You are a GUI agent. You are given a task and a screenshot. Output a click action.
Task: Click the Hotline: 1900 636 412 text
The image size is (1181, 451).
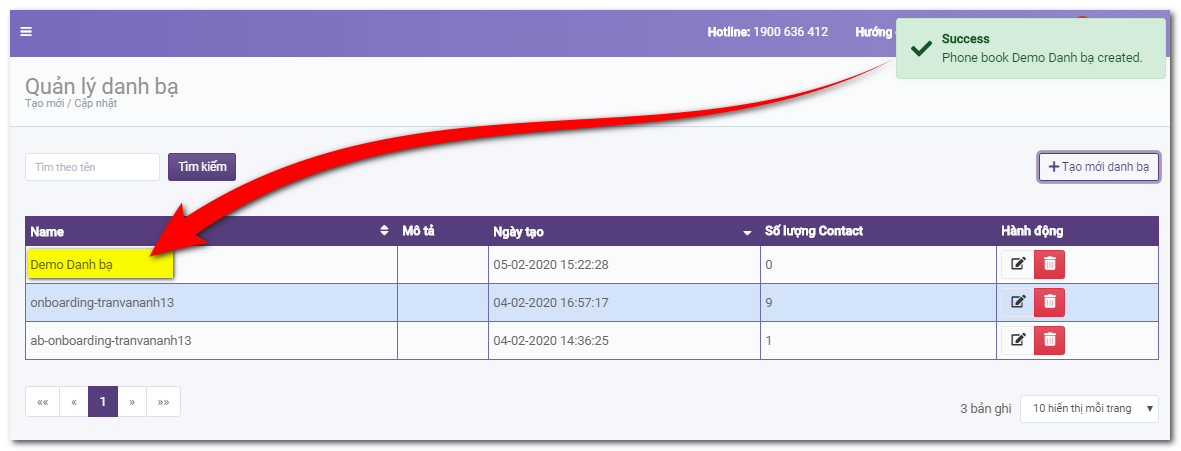(x=767, y=32)
